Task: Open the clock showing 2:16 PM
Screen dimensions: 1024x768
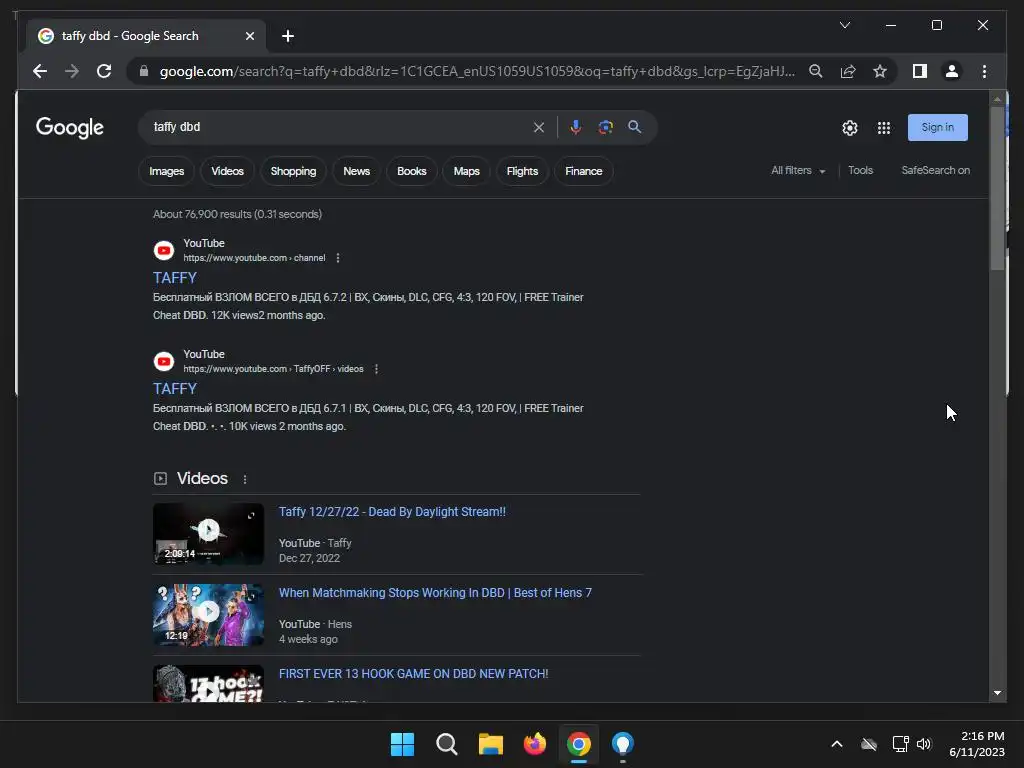Action: coord(977,744)
